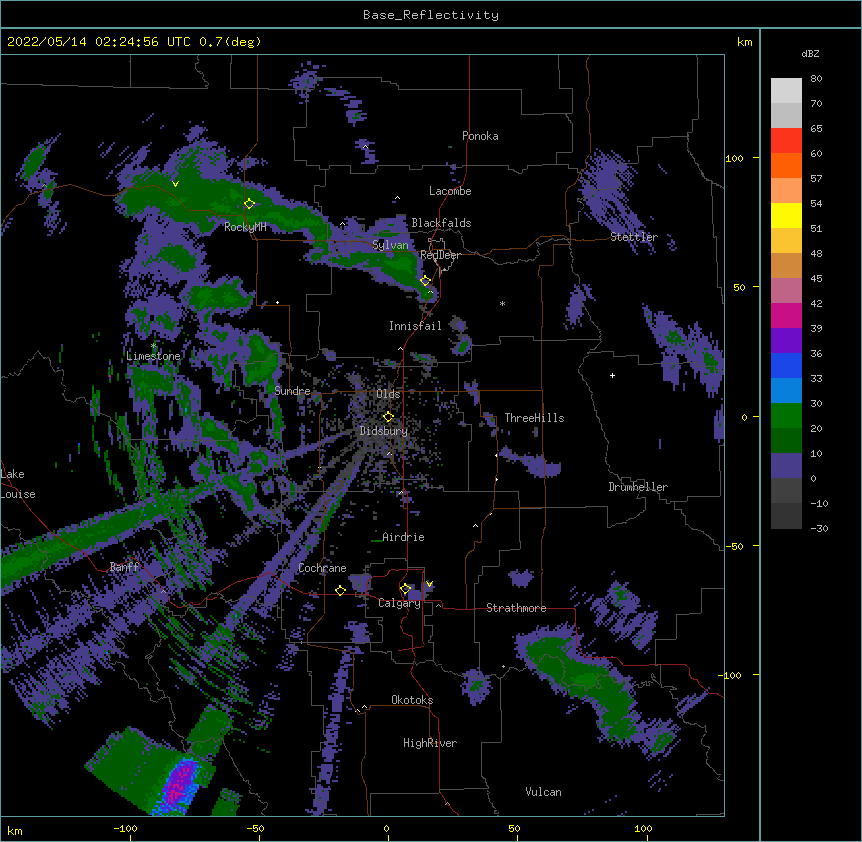The height and width of the screenshot is (842, 862).
Task: Click the yellow station marker near RockyMH
Action: click(249, 204)
